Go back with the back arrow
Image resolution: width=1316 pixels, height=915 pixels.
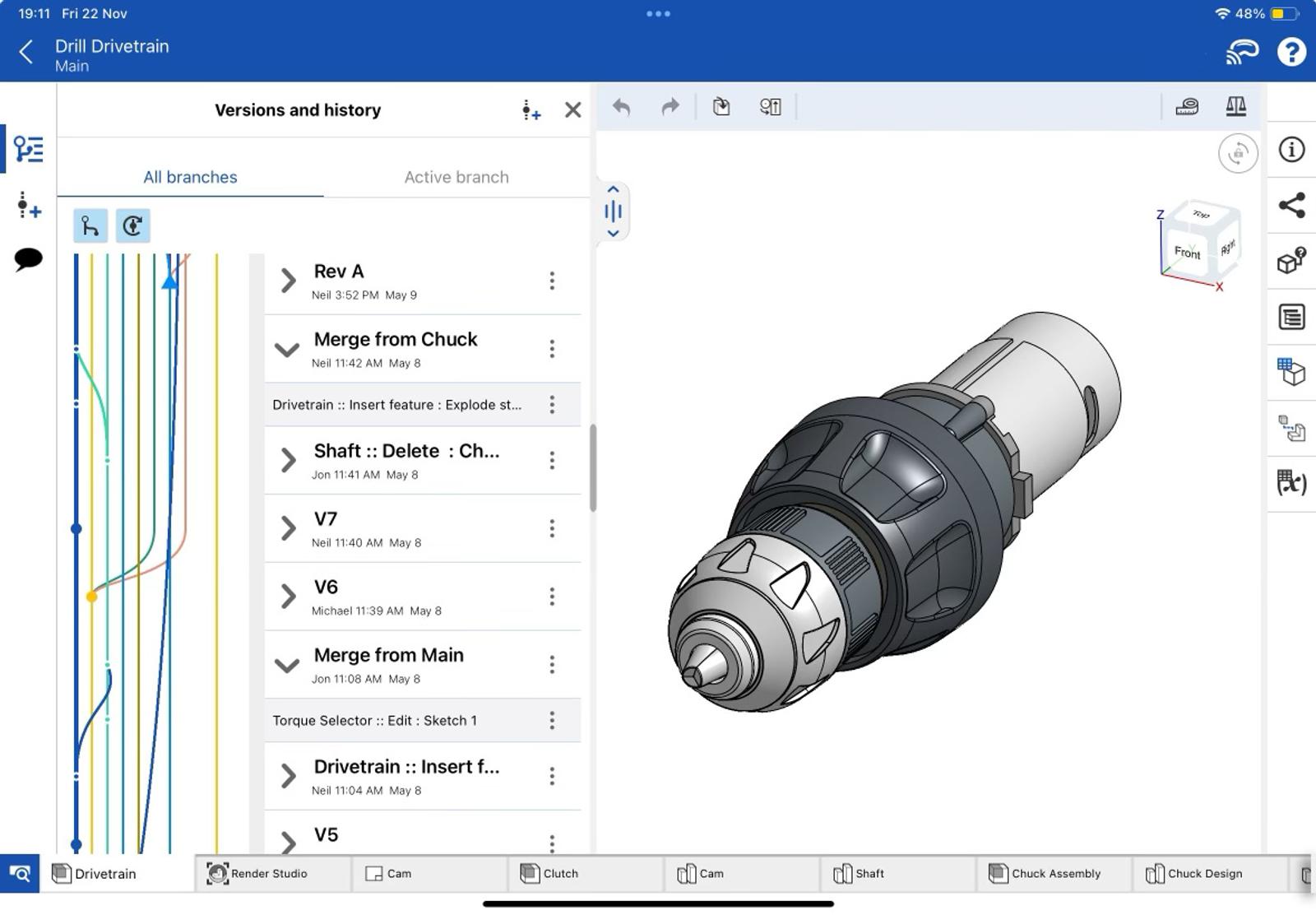click(x=26, y=53)
